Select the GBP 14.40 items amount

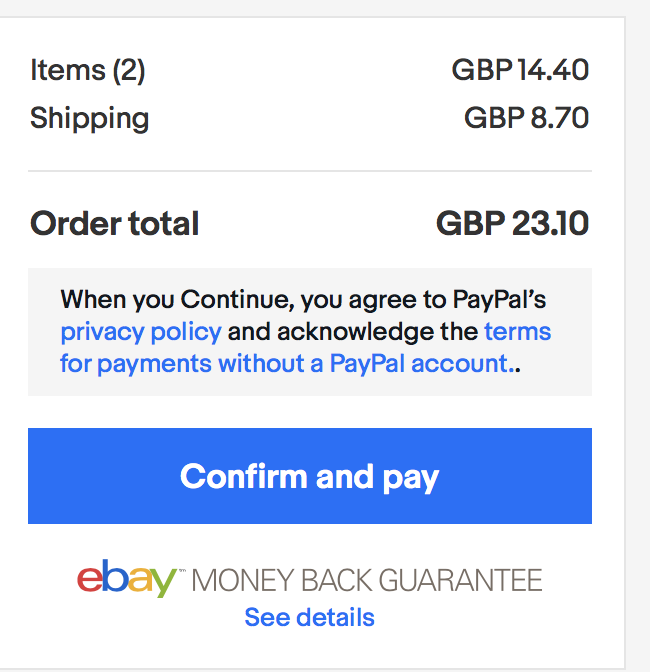click(520, 70)
